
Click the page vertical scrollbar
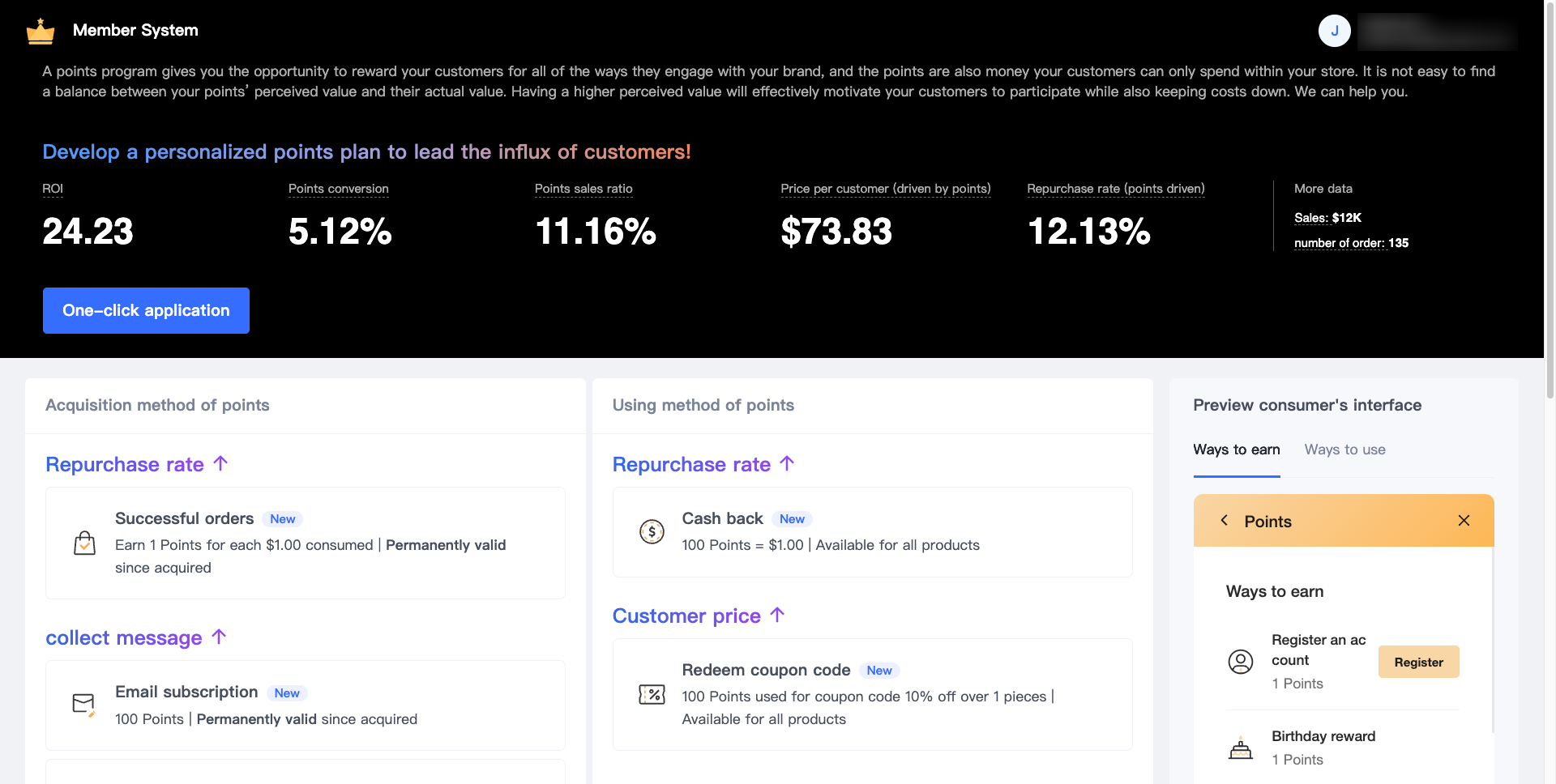[x=1550, y=202]
